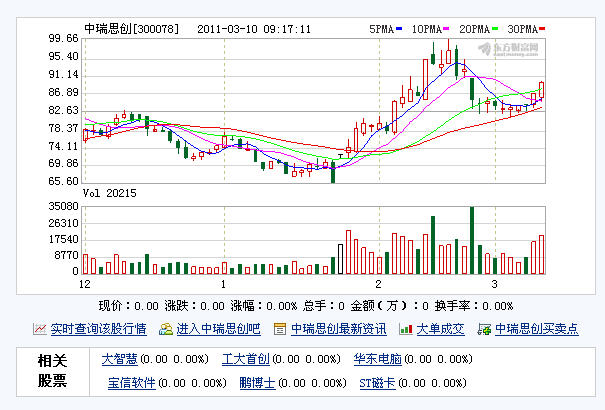605x410 pixels.
Task: Click the blue 5PMA legend swatch
Action: [x=399, y=29]
